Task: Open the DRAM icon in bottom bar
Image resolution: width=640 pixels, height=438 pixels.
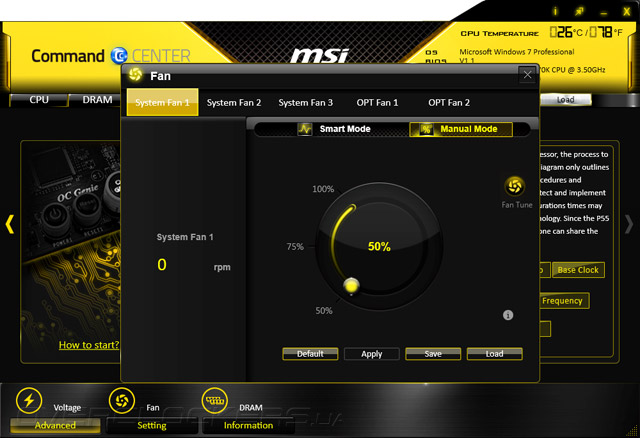Action: click(x=215, y=400)
